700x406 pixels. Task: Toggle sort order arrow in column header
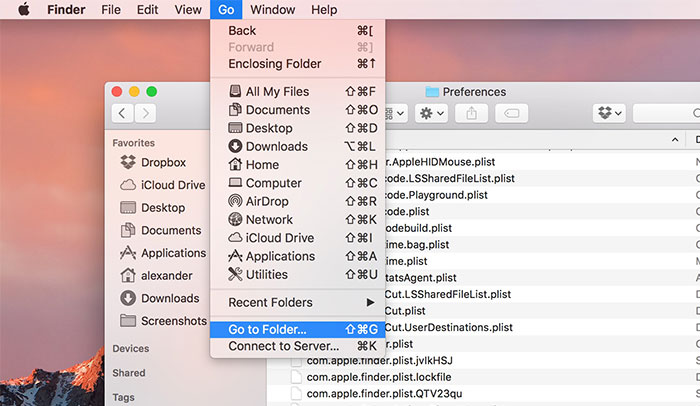click(x=675, y=140)
